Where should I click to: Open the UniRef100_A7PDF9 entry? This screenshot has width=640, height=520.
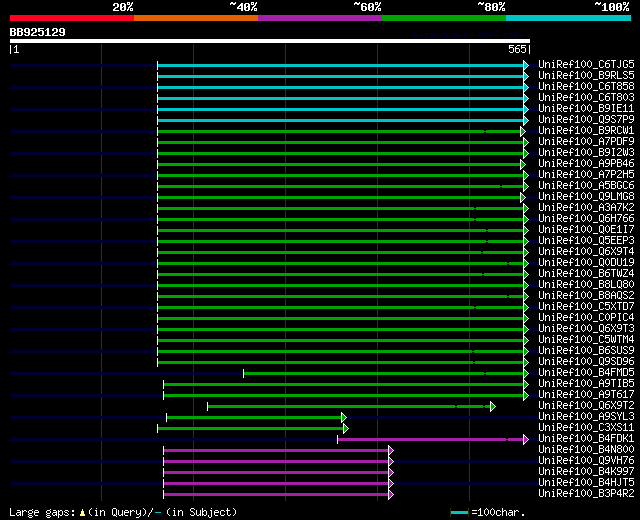(x=586, y=142)
